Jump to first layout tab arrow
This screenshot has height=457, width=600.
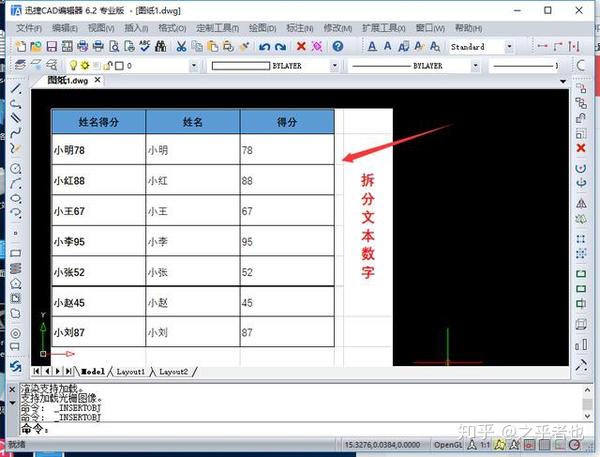click(x=36, y=371)
